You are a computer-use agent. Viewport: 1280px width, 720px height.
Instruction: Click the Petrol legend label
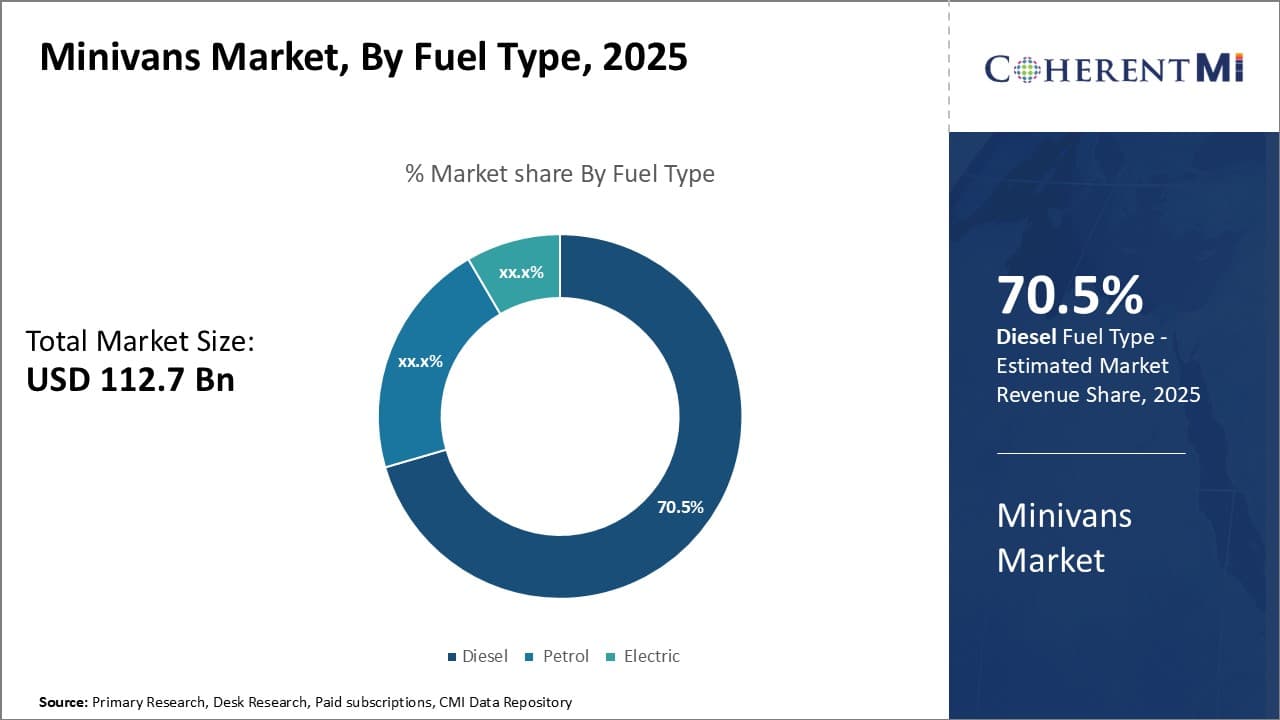click(566, 657)
